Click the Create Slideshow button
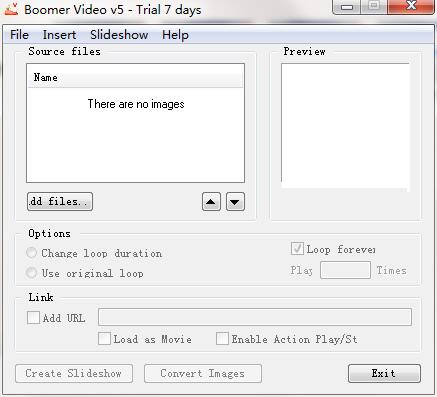This screenshot has width=437, height=397. (x=74, y=373)
